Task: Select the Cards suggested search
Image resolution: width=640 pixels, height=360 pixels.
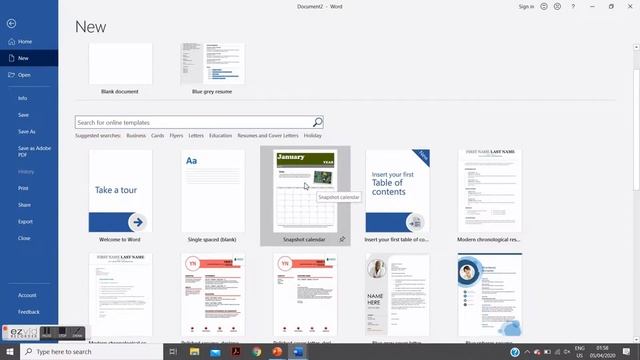Action: click(x=158, y=136)
